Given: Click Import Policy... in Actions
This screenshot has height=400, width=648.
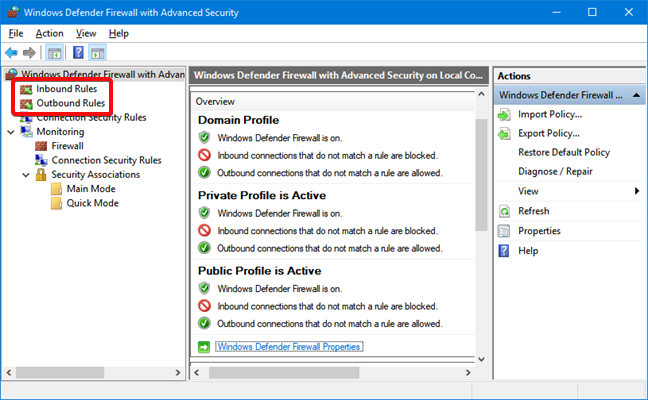Looking at the screenshot, I should 550,114.
